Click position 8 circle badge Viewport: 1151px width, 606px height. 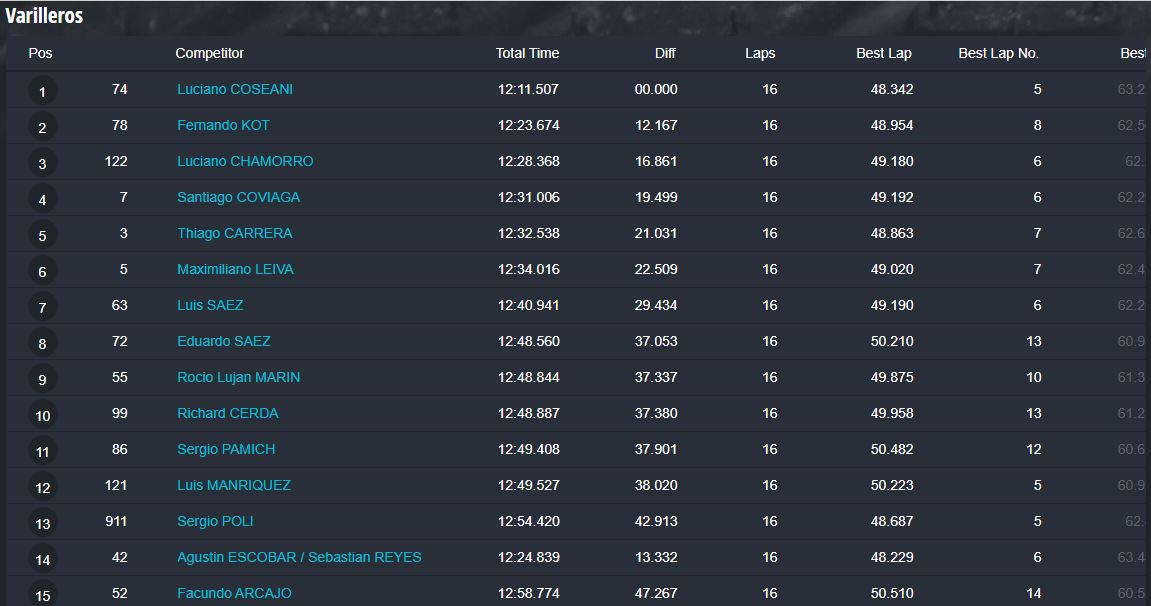(x=43, y=343)
